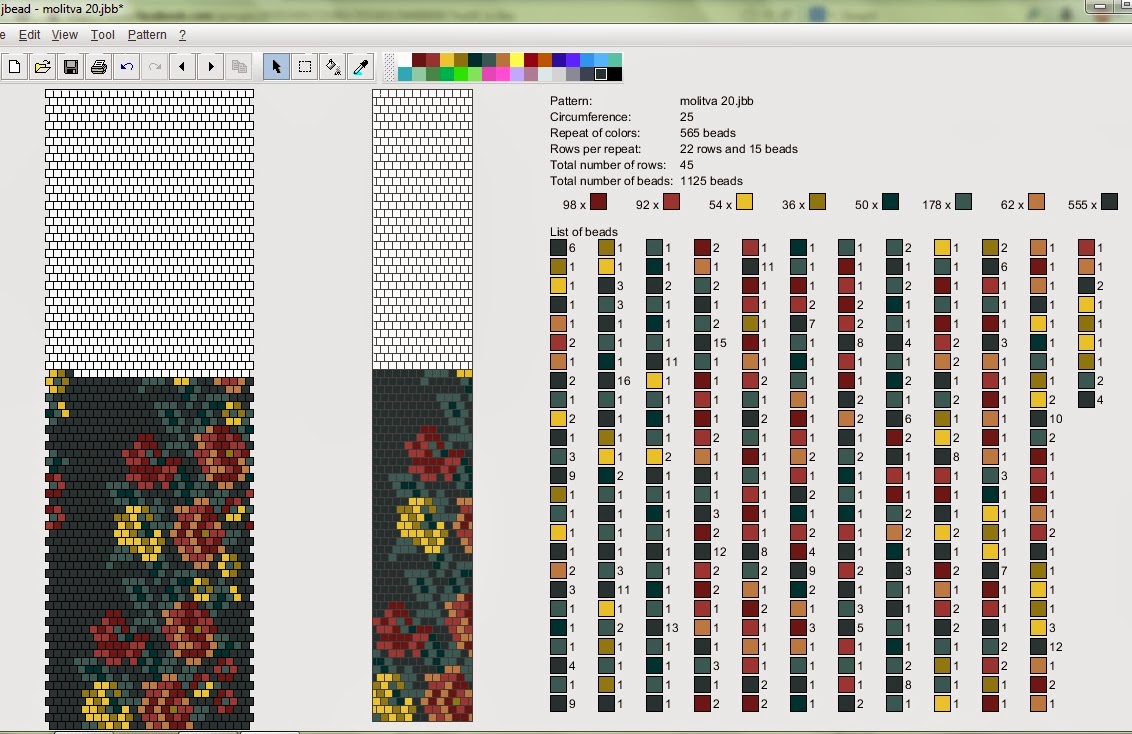Viewport: 1132px width, 734px height.
Task: Open a pattern with the folder icon
Action: [x=42, y=67]
